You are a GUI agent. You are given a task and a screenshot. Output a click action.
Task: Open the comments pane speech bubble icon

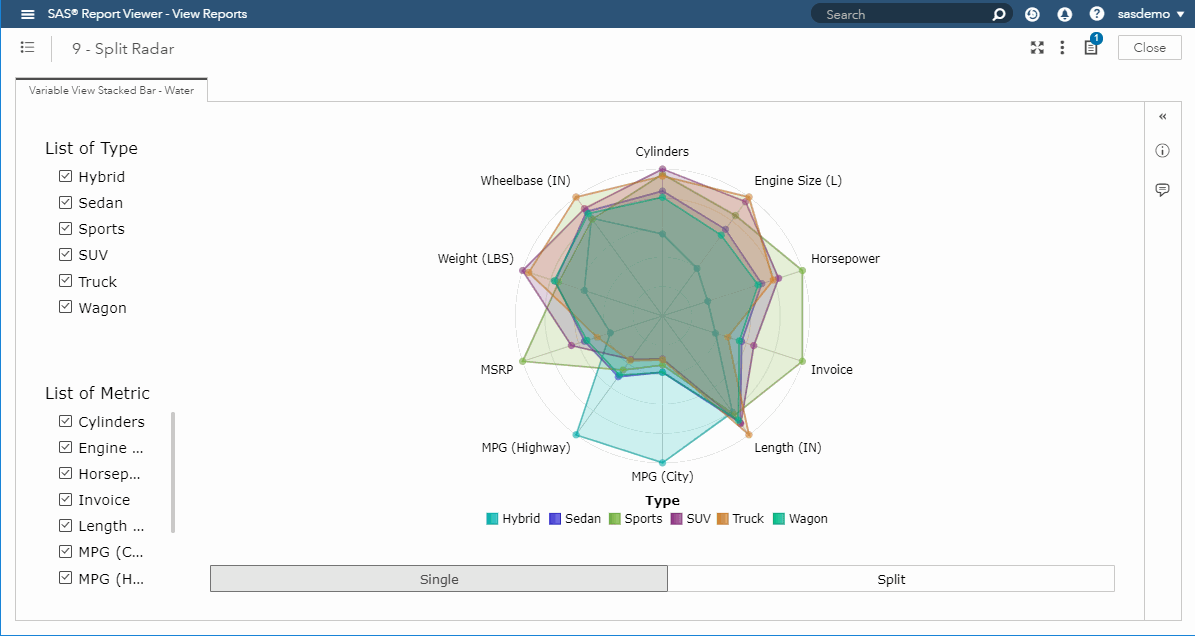pos(1162,189)
